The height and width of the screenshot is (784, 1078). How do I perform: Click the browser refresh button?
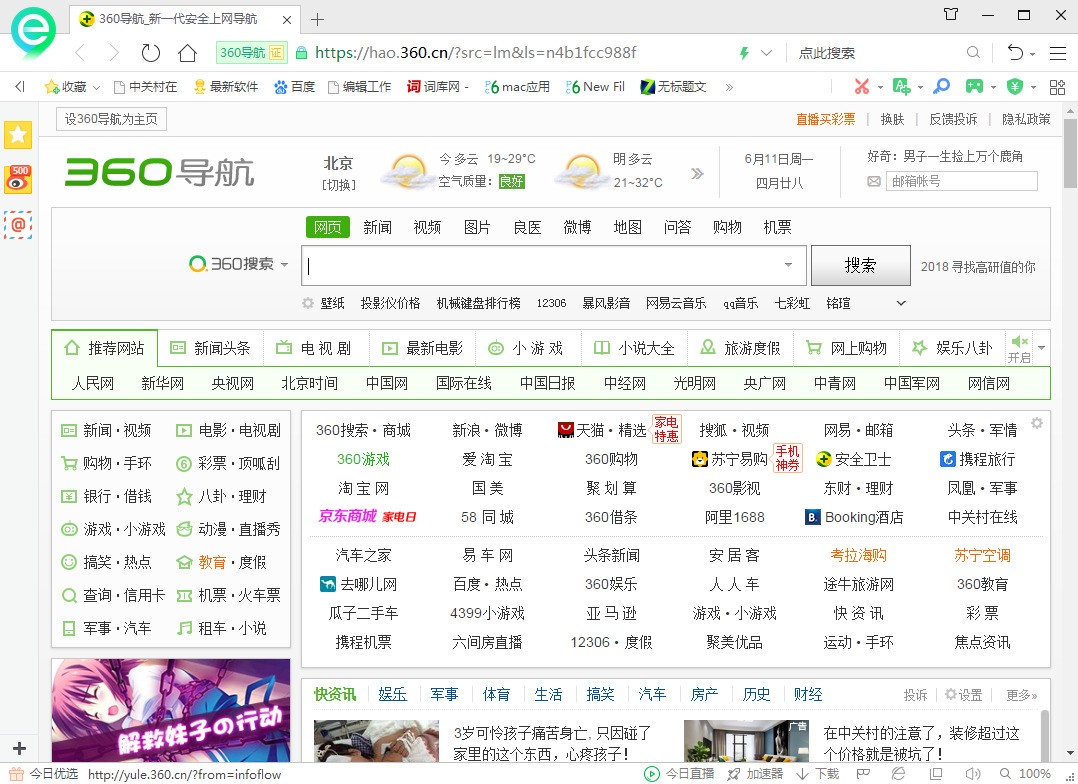[x=150, y=53]
